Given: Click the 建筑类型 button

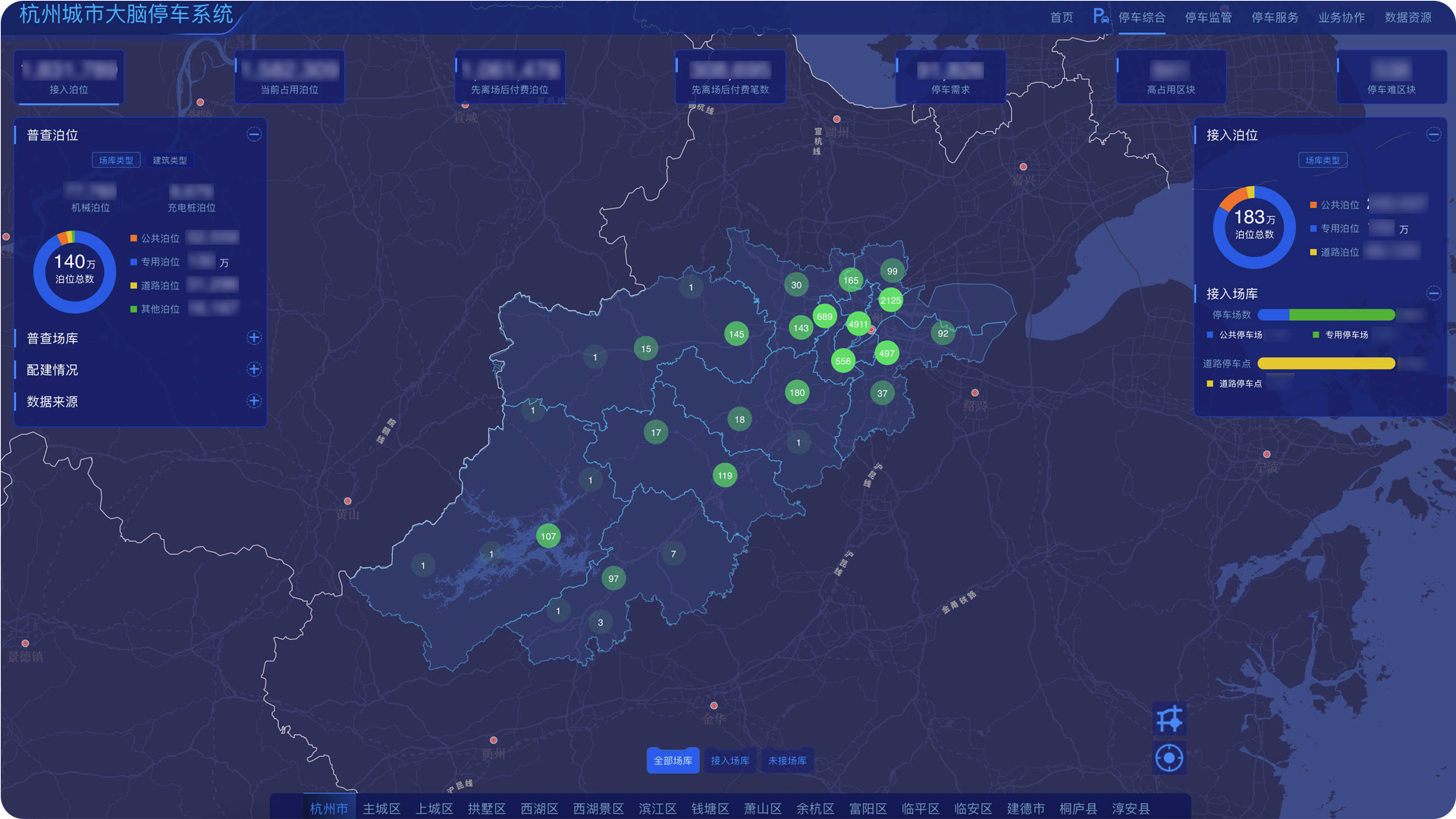Looking at the screenshot, I should pyautogui.click(x=170, y=160).
